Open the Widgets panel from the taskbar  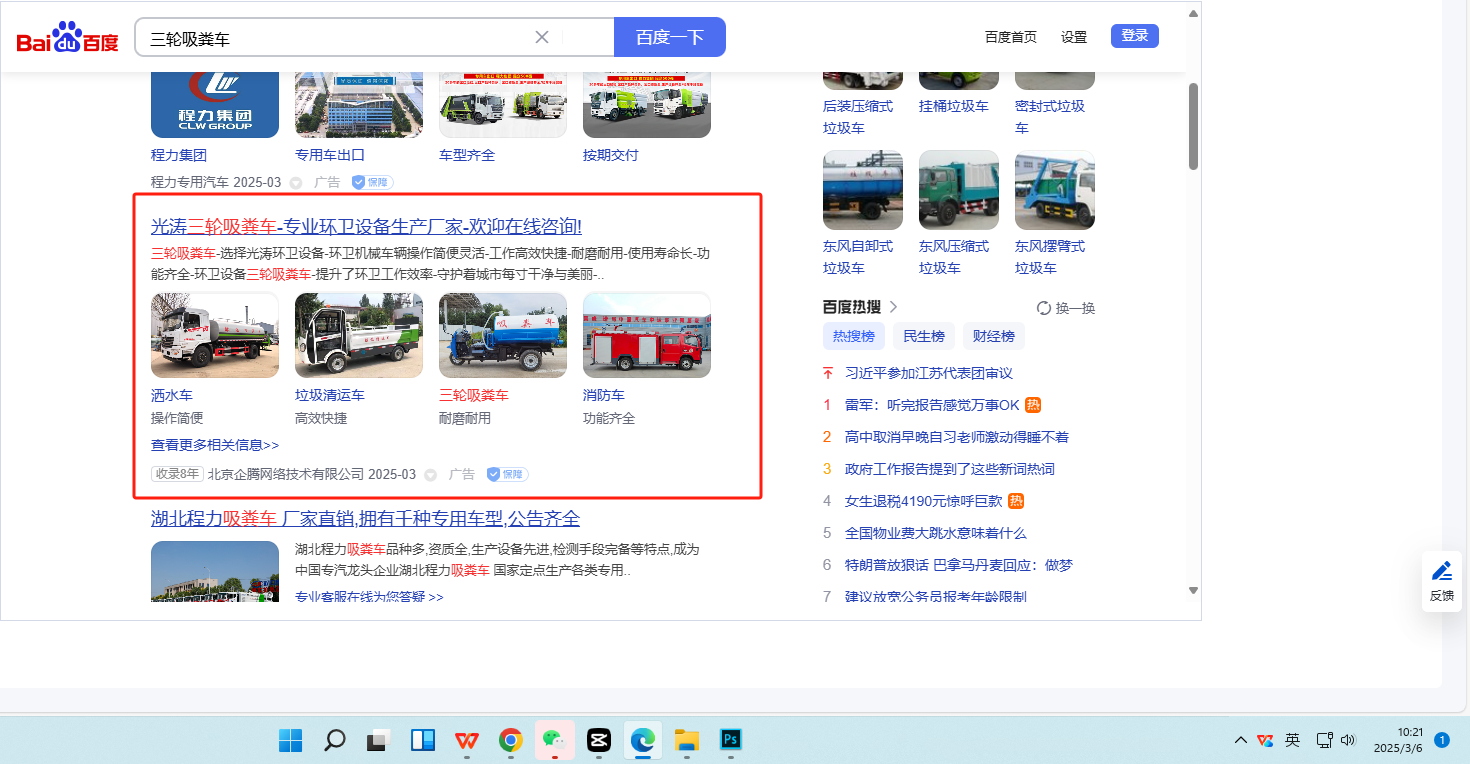pos(423,740)
